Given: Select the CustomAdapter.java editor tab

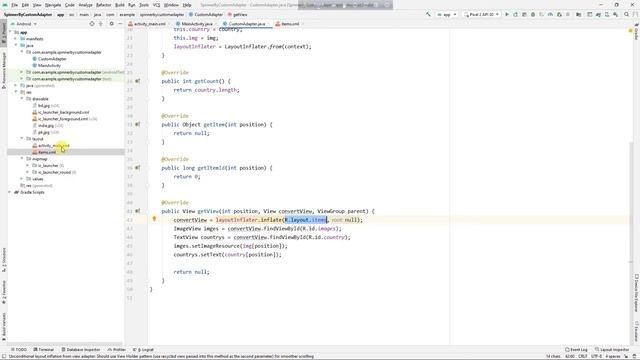Looking at the screenshot, I should pyautogui.click(x=246, y=24).
